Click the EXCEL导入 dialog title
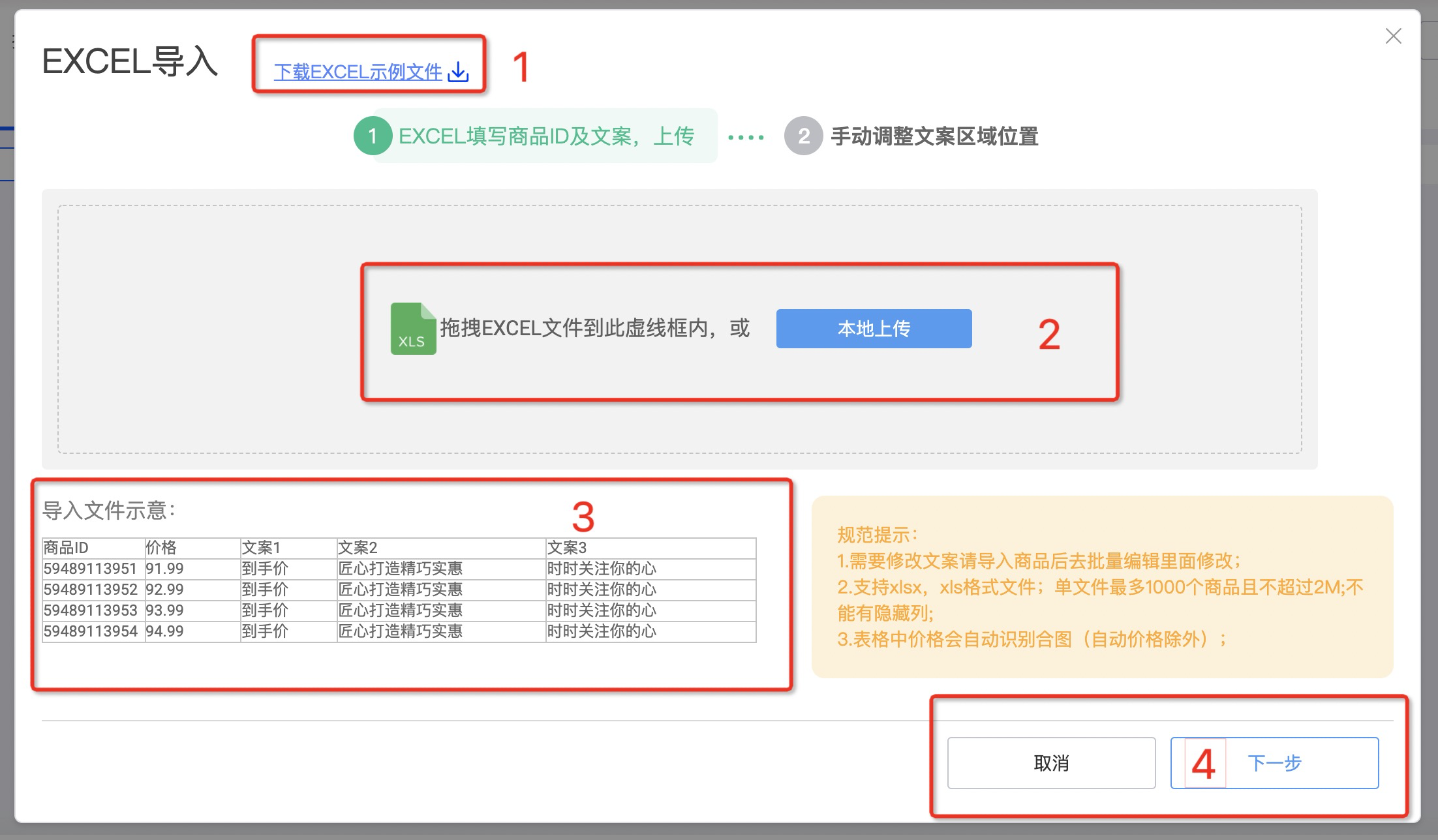 tap(130, 63)
